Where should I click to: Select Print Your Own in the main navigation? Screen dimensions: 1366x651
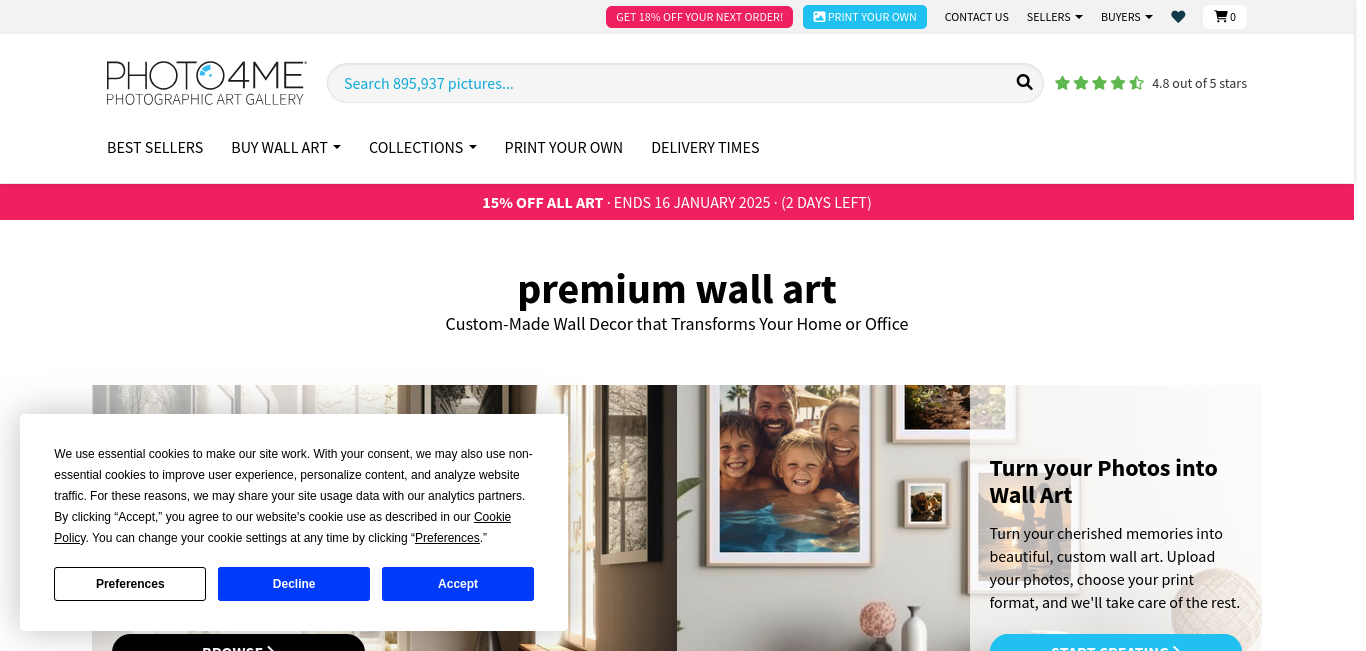(x=564, y=147)
